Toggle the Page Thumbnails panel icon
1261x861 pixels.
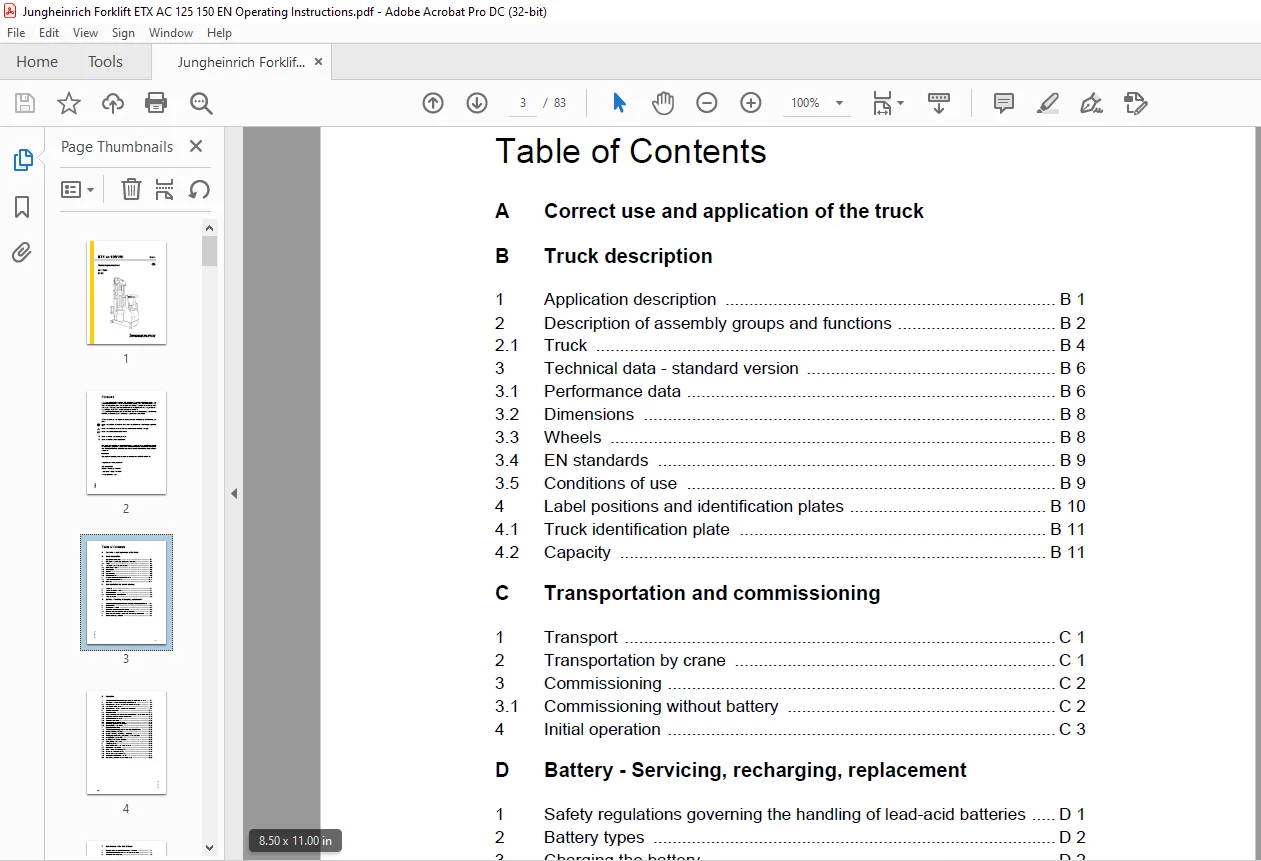tap(22, 160)
